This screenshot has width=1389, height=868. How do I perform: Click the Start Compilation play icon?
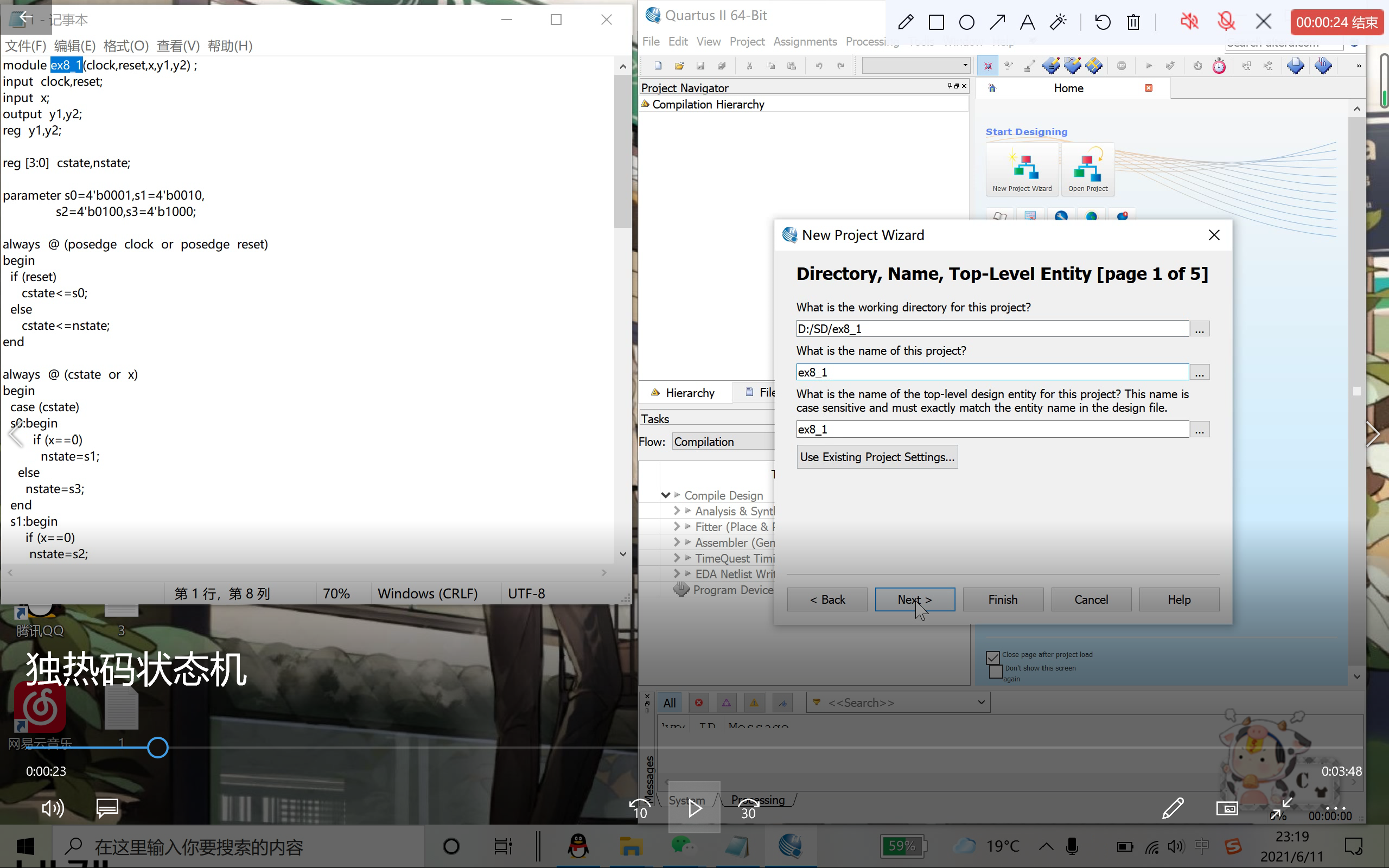coord(1149,66)
